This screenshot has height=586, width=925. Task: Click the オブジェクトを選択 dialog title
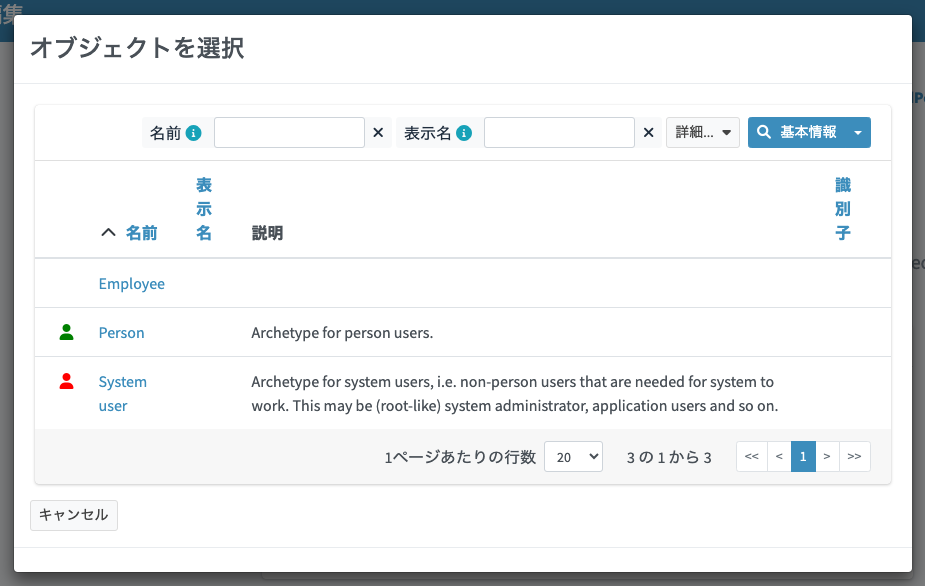(137, 48)
